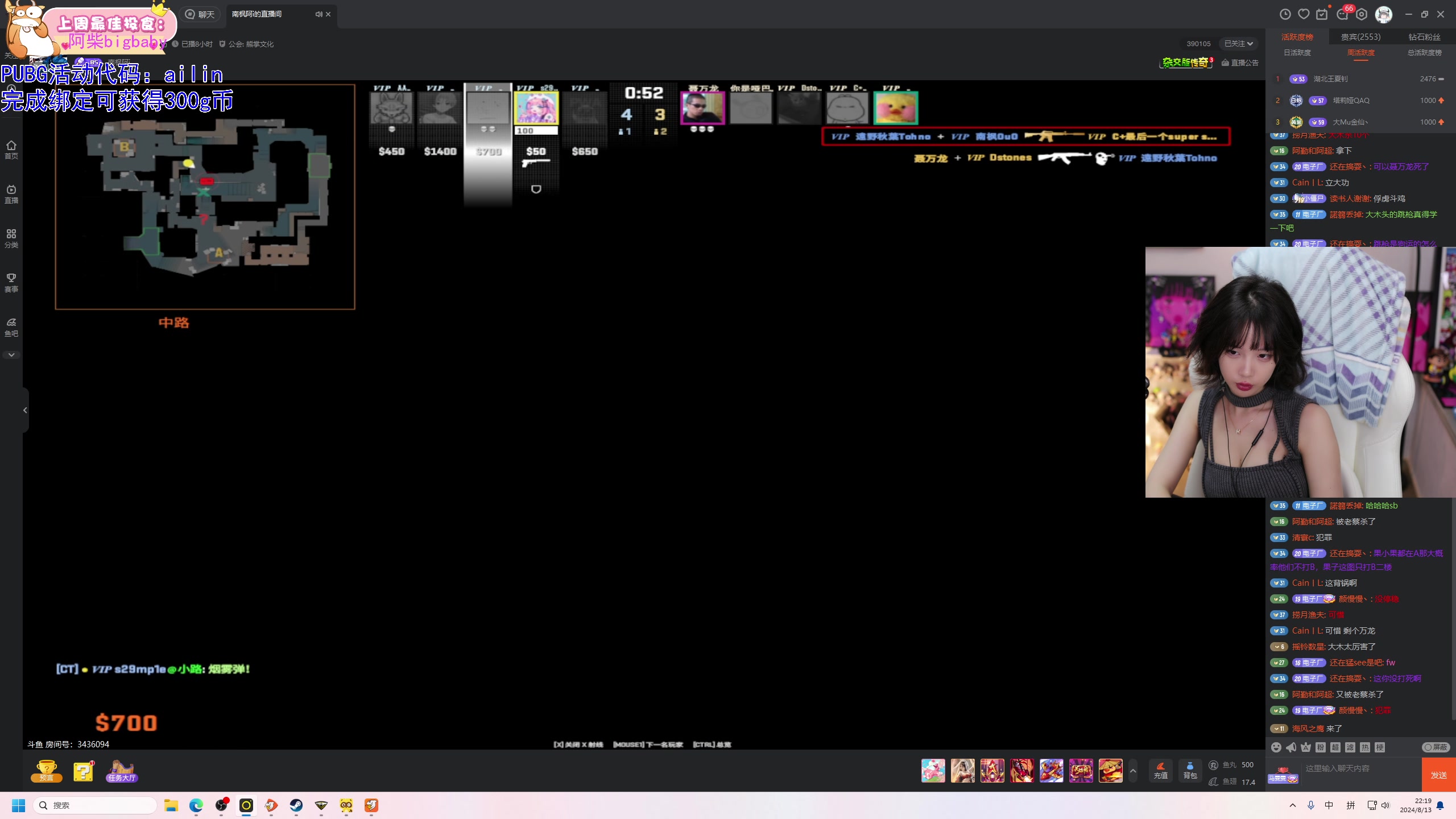Switch to 总活跃度榜 sub-tab
This screenshot has width=1456, height=819.
click(1425, 53)
